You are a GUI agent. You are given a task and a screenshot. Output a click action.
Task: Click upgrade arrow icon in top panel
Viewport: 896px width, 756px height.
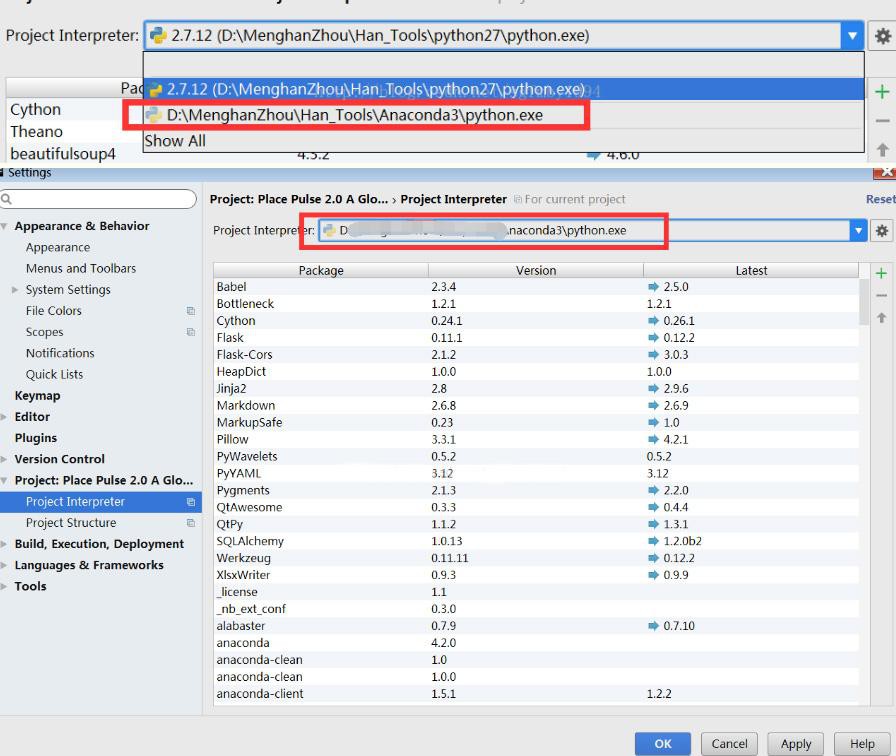click(882, 150)
